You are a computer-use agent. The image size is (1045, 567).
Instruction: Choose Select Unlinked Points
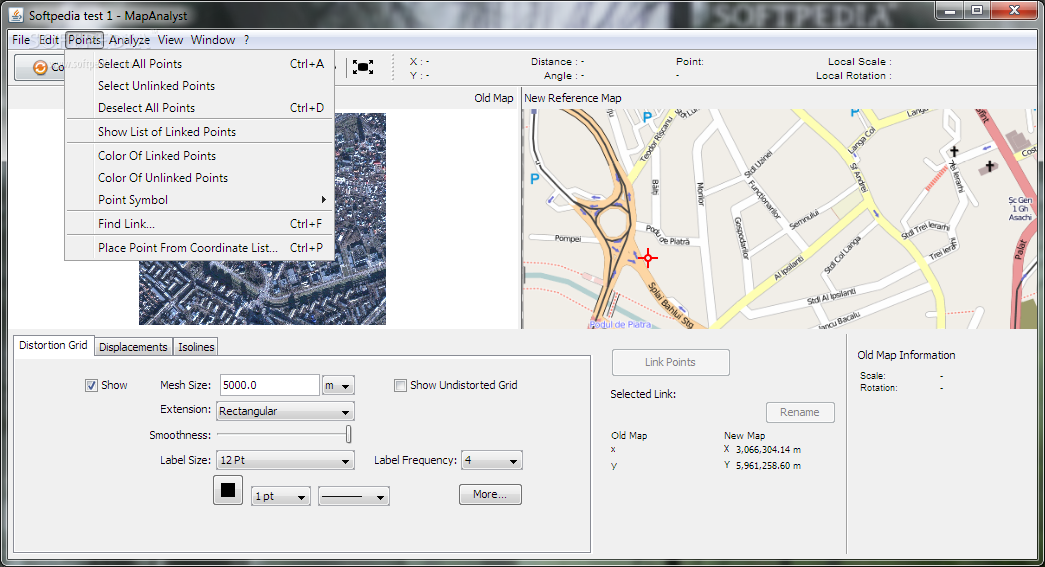[199, 86]
